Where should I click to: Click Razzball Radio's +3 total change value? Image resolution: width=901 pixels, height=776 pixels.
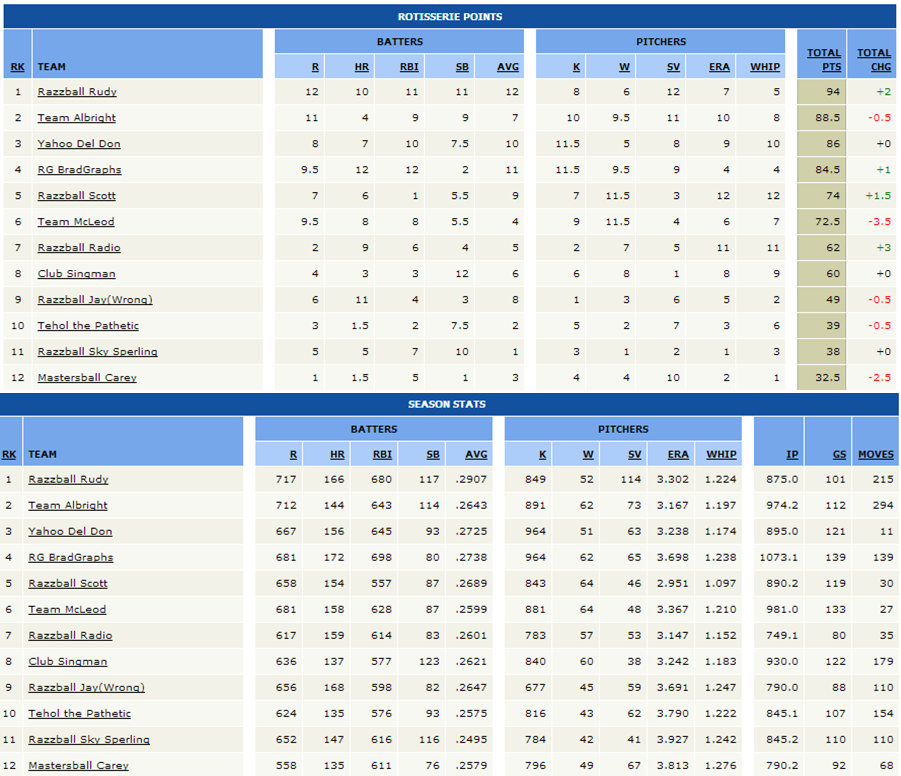[x=884, y=248]
